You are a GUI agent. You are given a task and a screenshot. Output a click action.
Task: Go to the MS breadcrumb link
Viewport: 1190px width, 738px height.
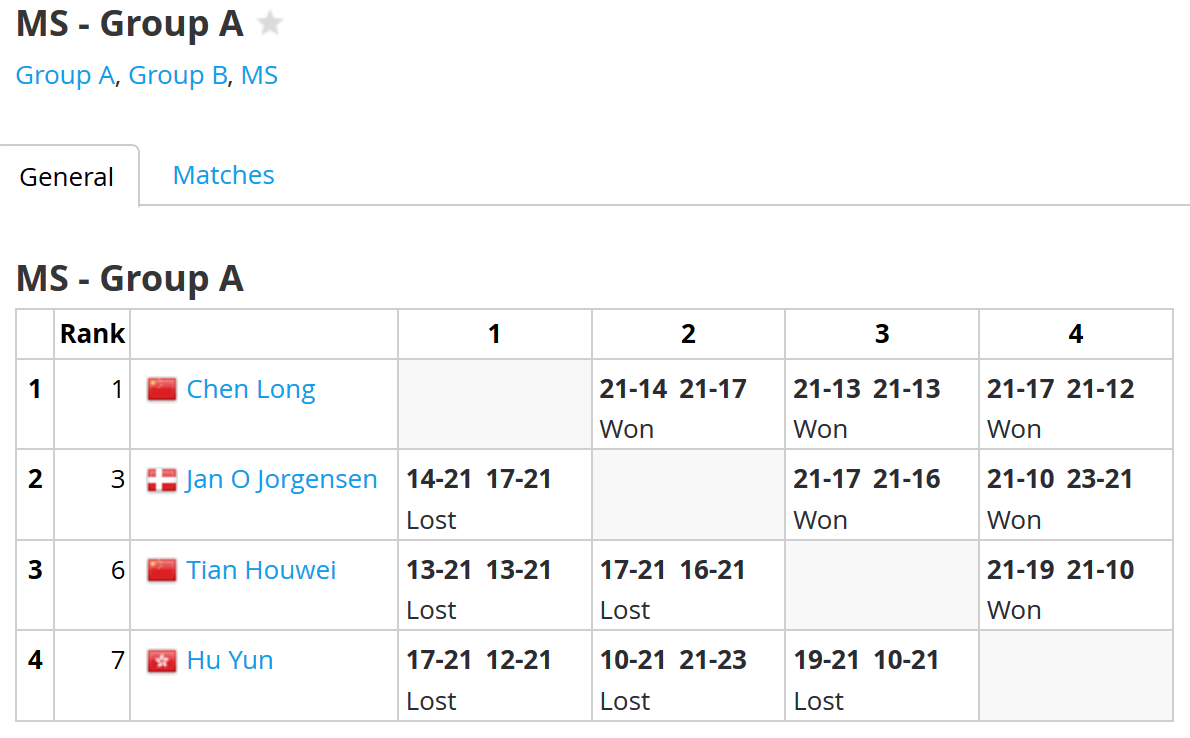click(260, 75)
